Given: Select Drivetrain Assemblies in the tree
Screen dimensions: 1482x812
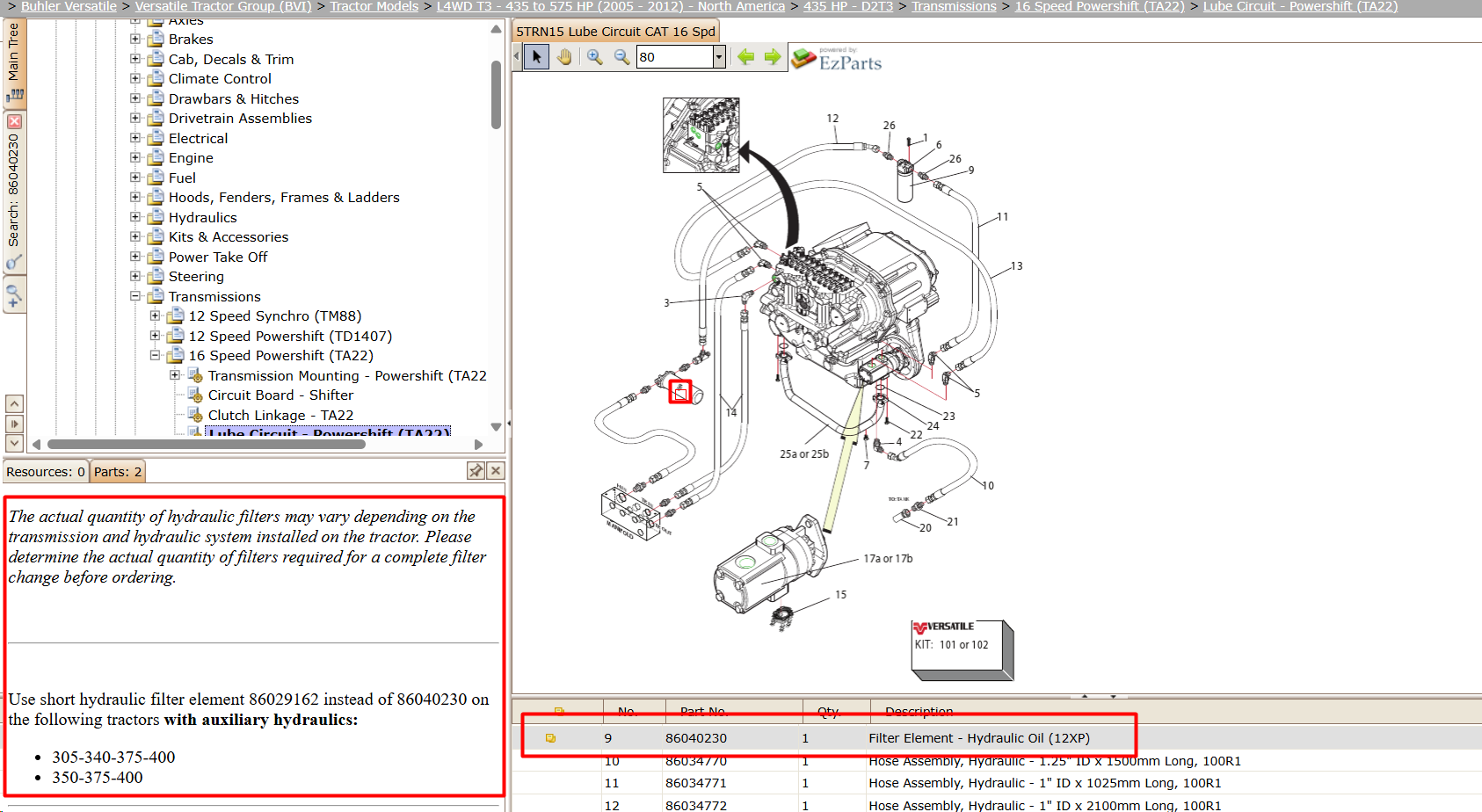Looking at the screenshot, I should tap(240, 119).
